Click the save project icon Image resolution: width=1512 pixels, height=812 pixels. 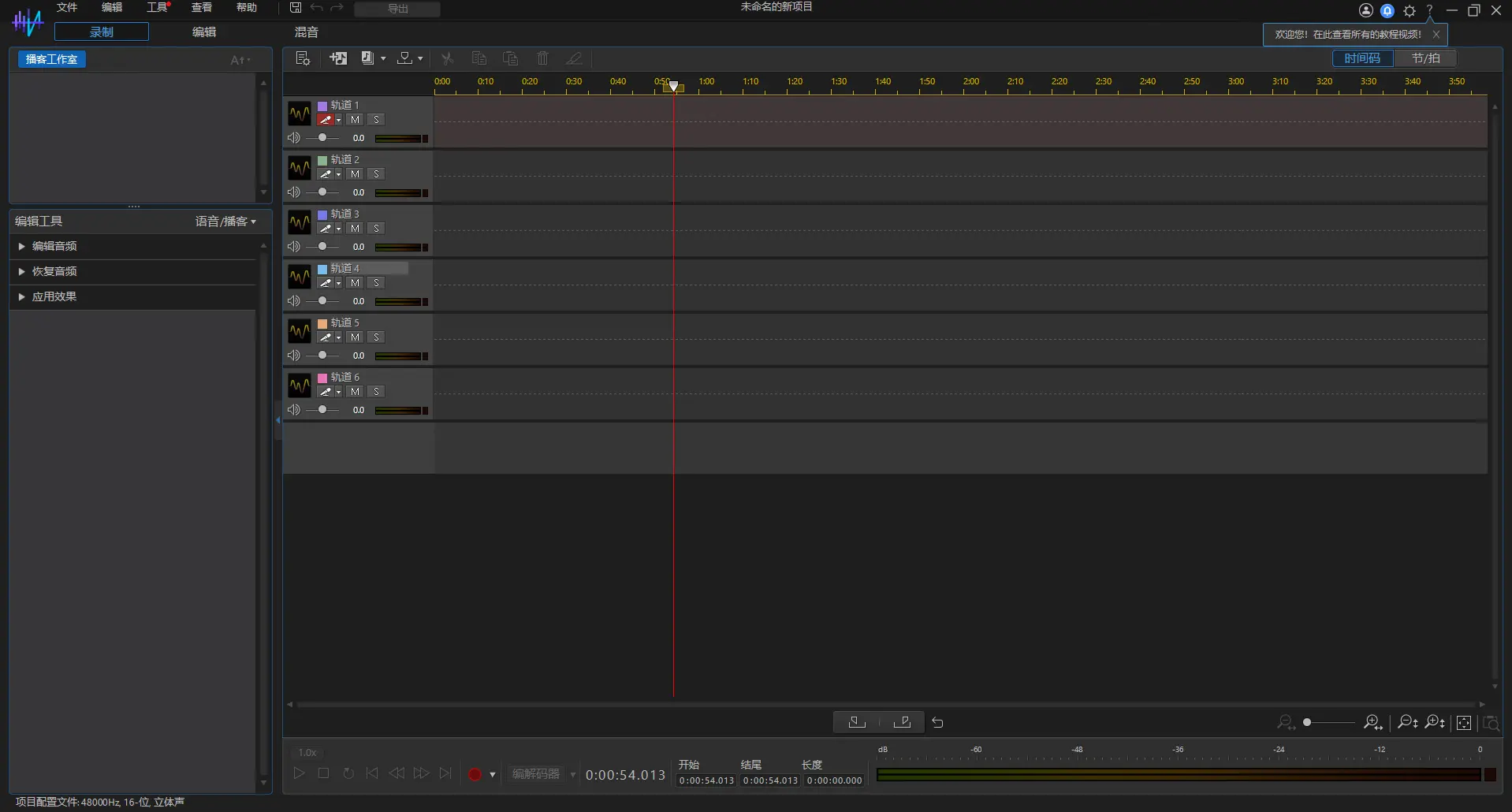click(x=296, y=8)
